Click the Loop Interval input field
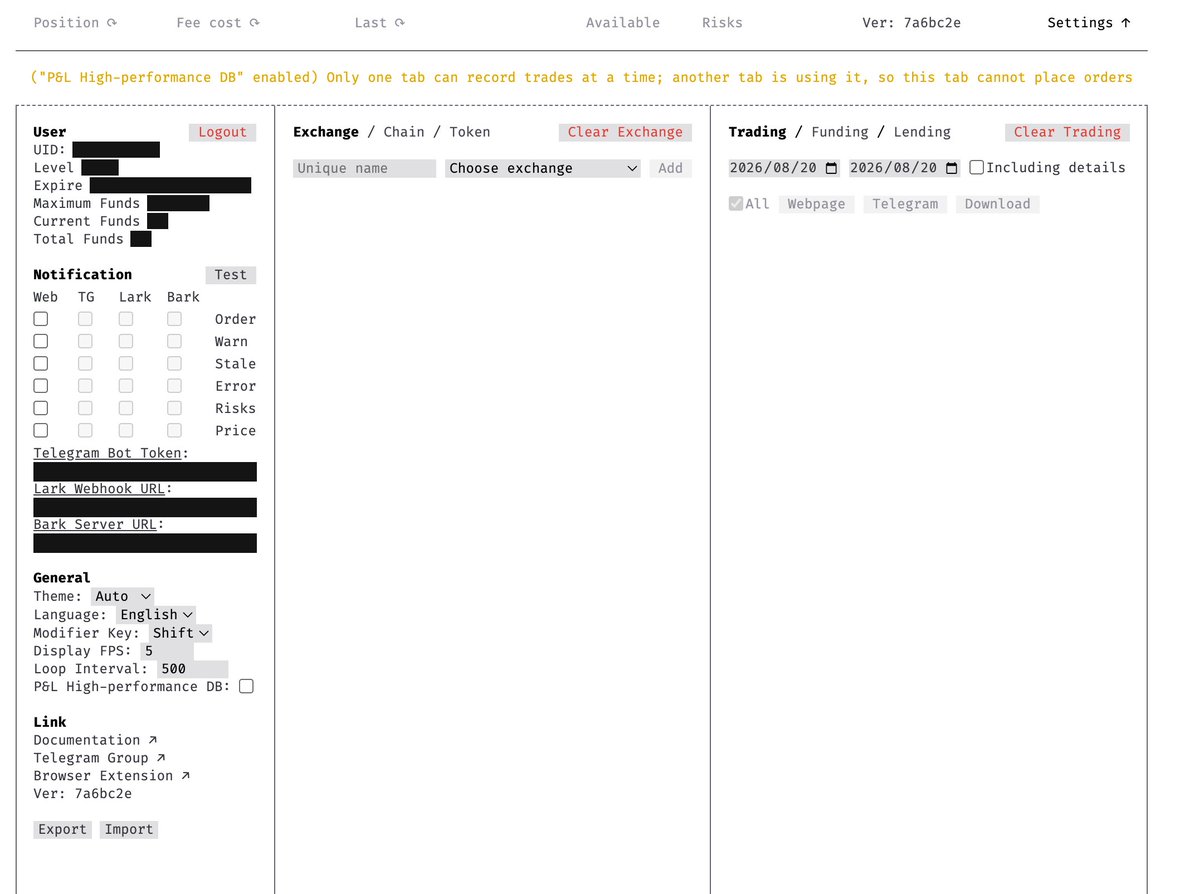 pyautogui.click(x=192, y=668)
